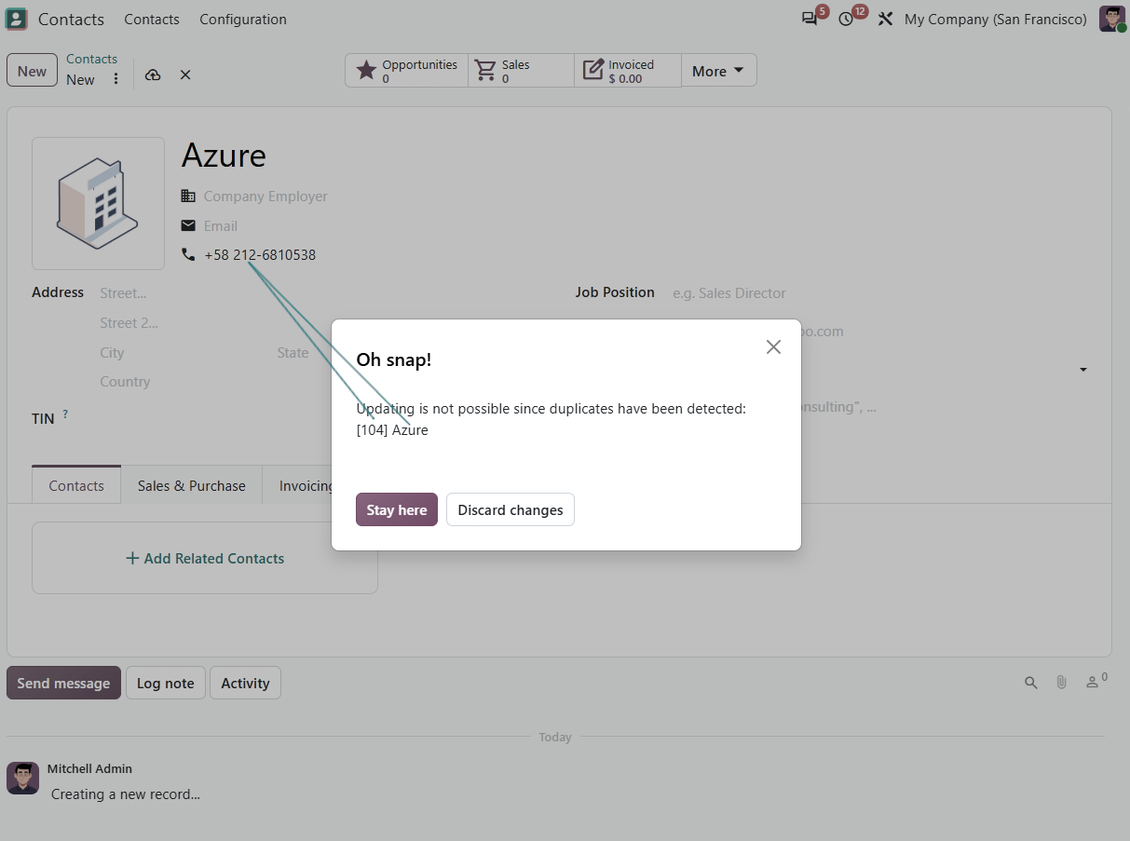Viewport: 1130px width, 841px height.
Task: Click the record actions kebab menu
Action: [116, 79]
